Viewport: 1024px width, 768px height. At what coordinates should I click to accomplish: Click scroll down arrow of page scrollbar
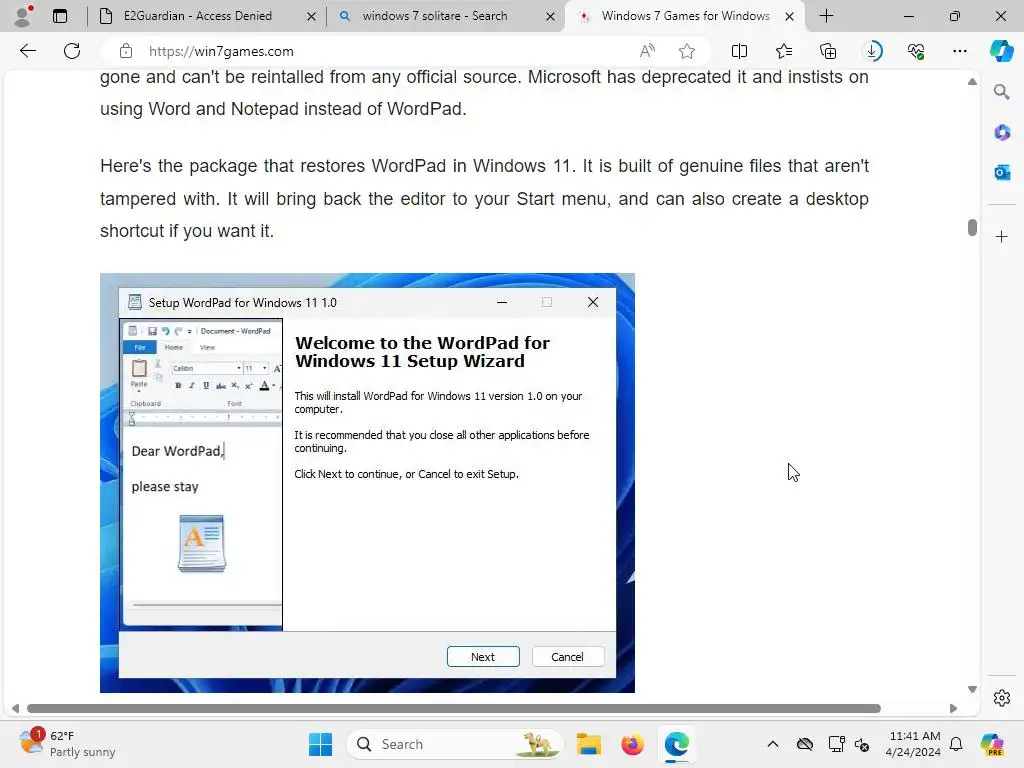972,689
